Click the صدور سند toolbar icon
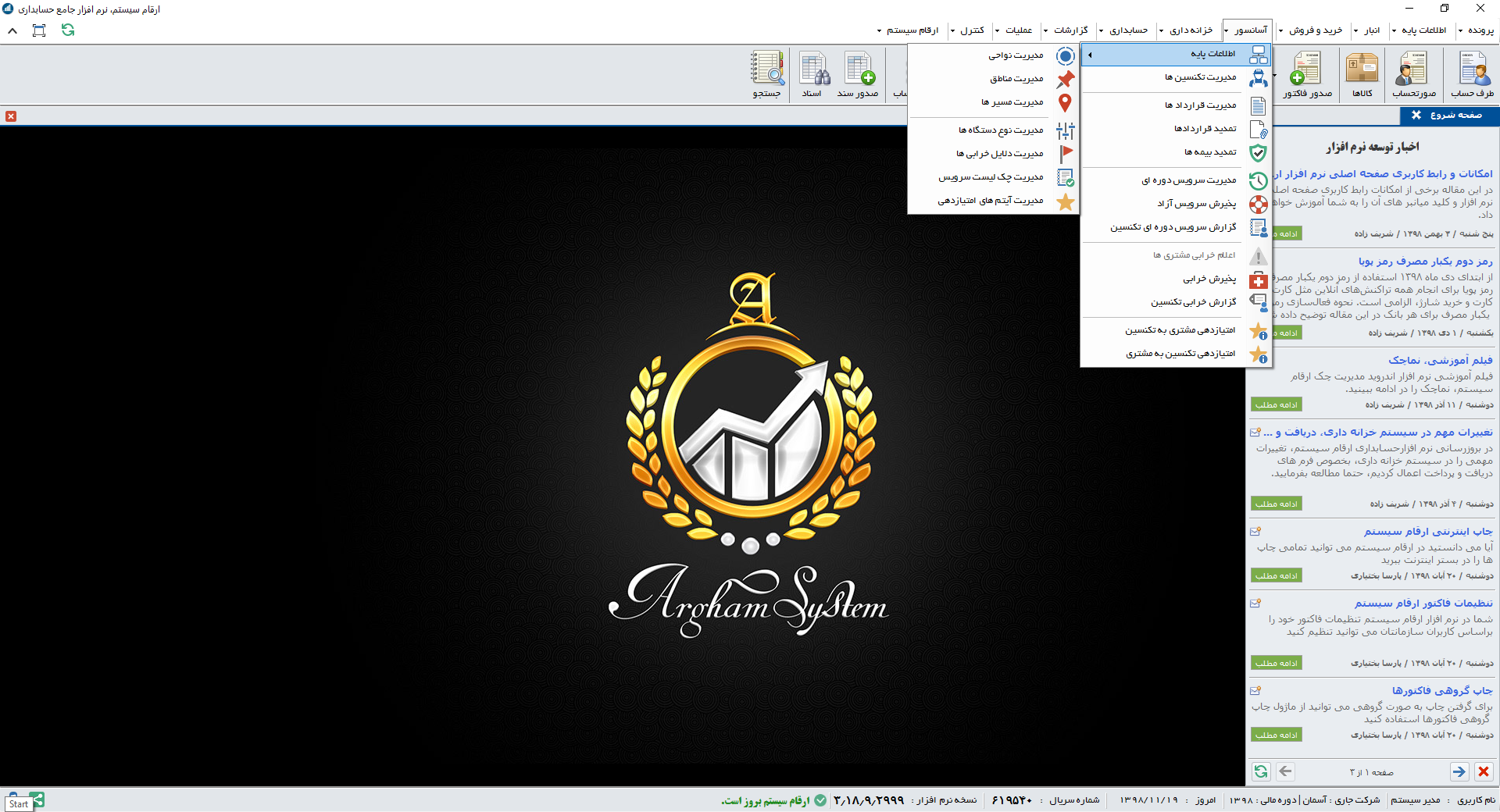The width and height of the screenshot is (1500, 812). point(859,75)
